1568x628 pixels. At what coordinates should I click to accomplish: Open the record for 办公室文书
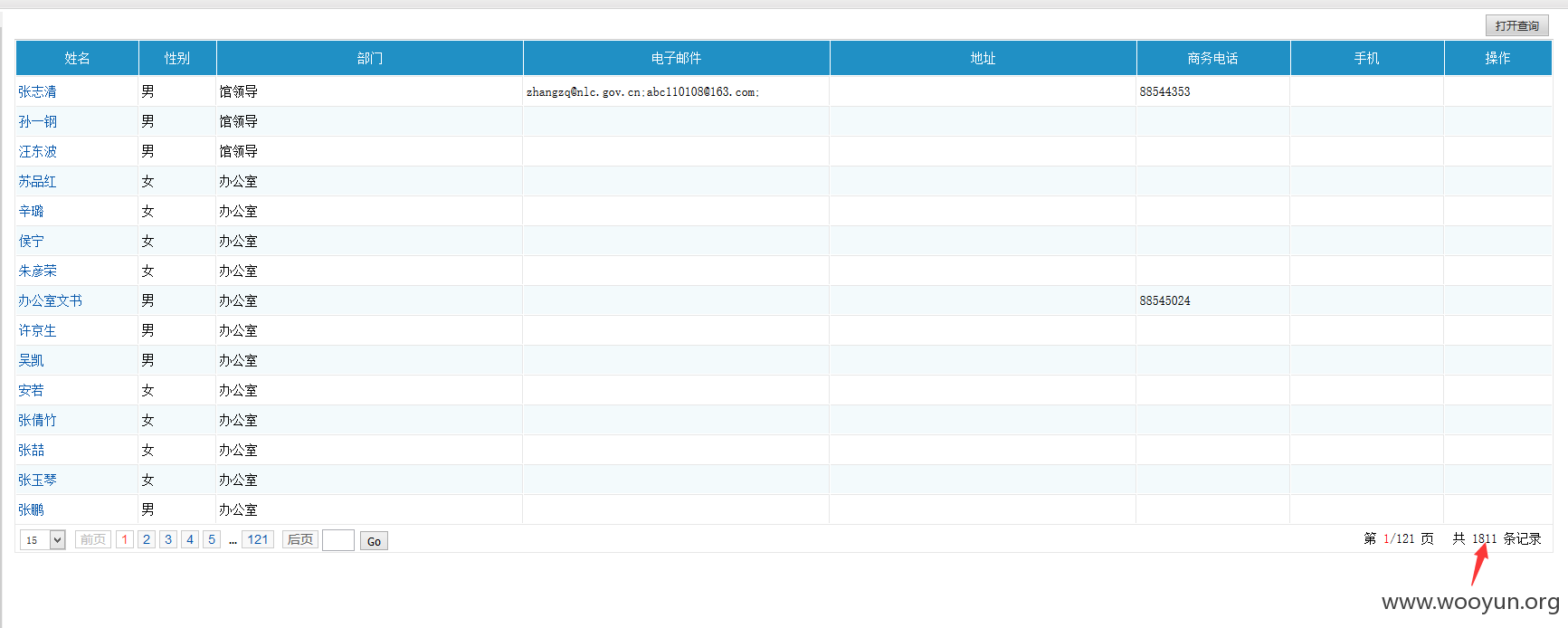tap(50, 300)
